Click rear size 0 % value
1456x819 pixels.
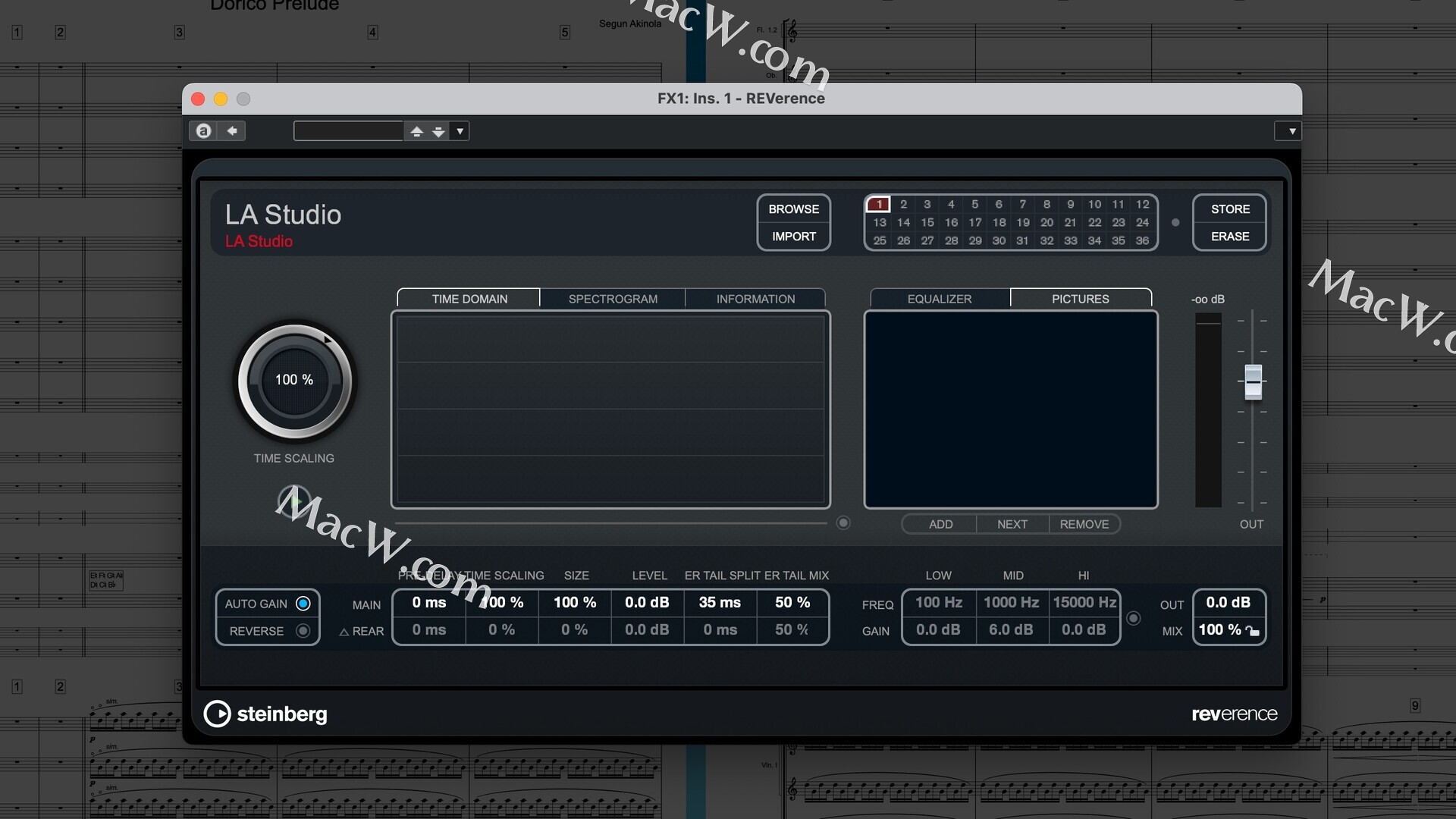(x=575, y=630)
